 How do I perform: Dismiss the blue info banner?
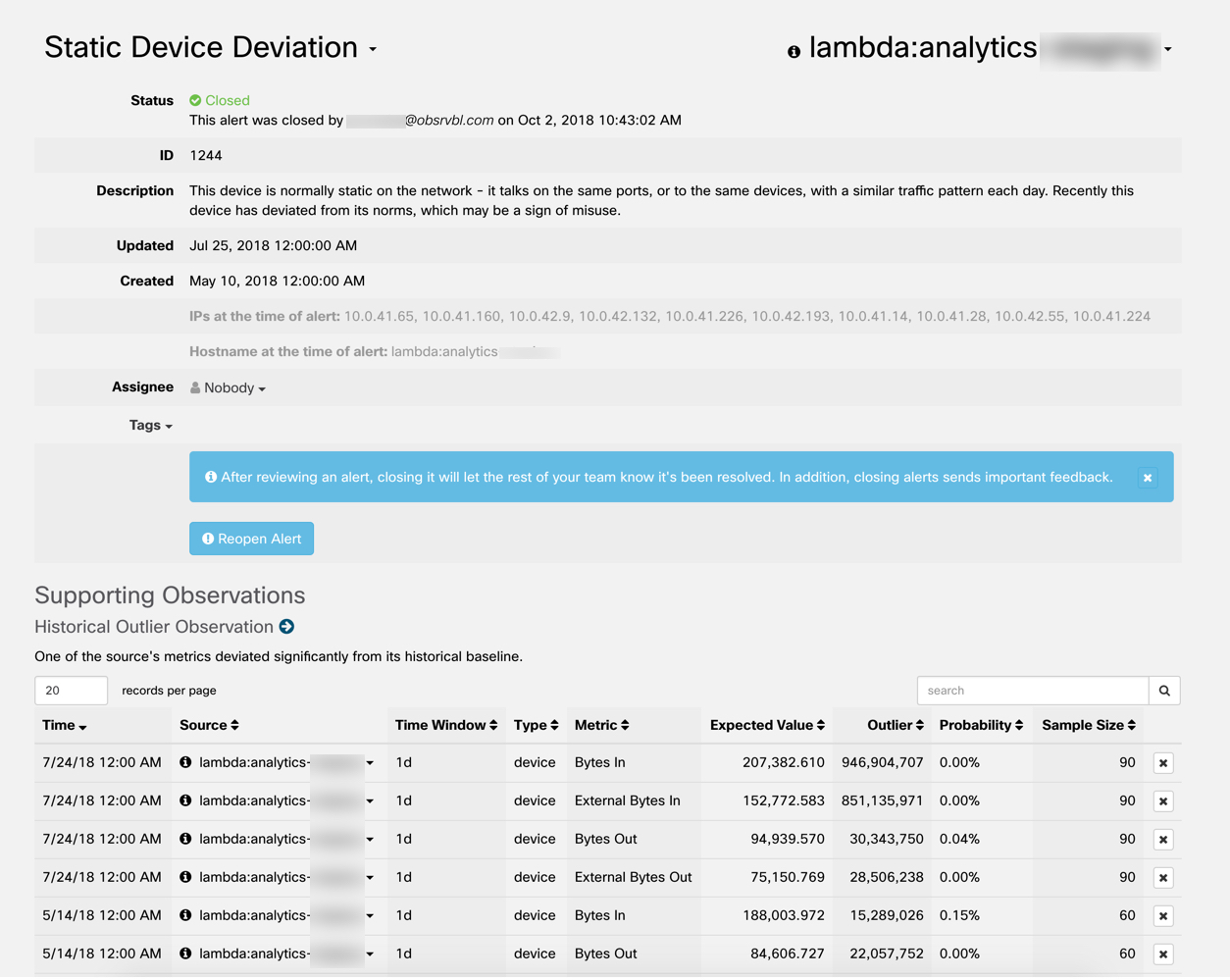point(1147,478)
